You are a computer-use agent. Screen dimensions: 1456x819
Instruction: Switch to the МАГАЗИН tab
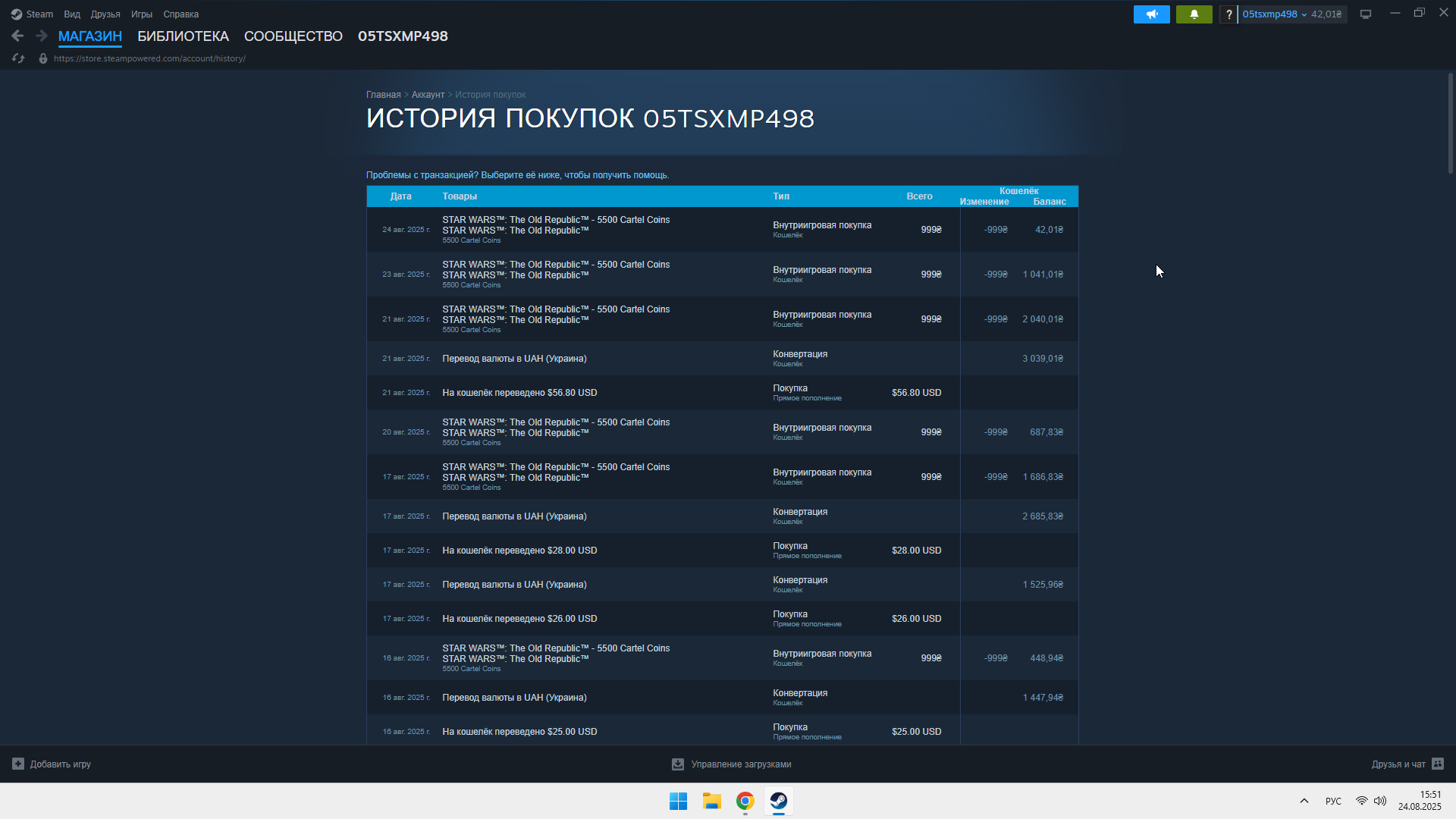[90, 36]
